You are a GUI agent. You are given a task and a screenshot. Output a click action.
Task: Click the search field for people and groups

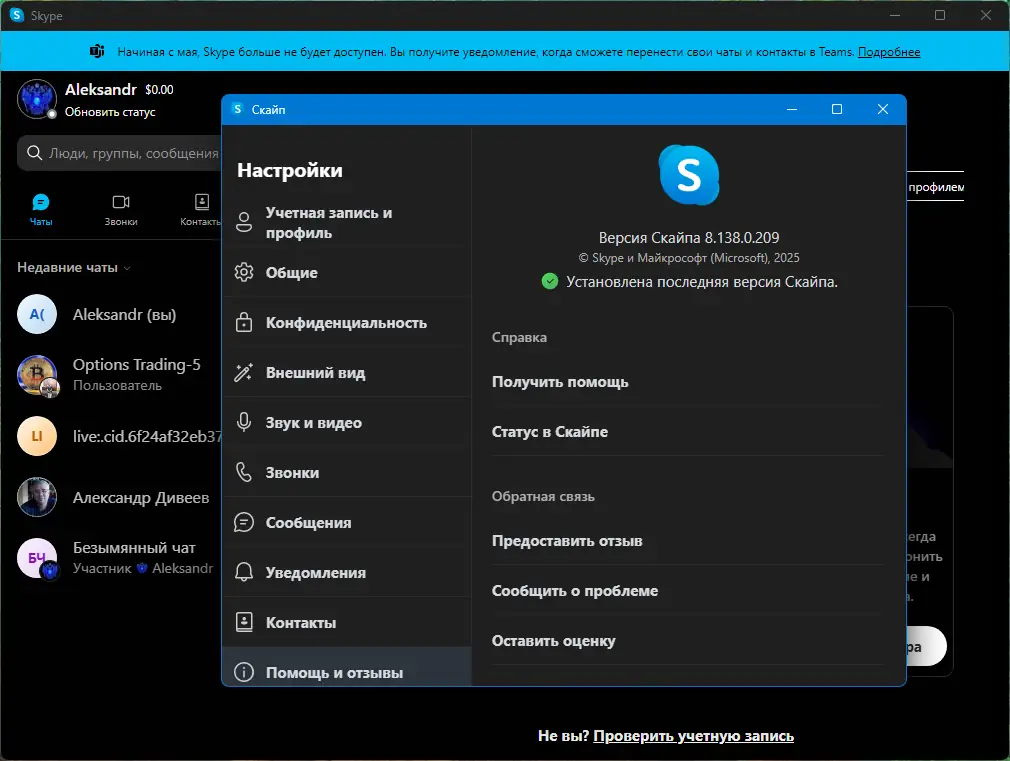[120, 153]
